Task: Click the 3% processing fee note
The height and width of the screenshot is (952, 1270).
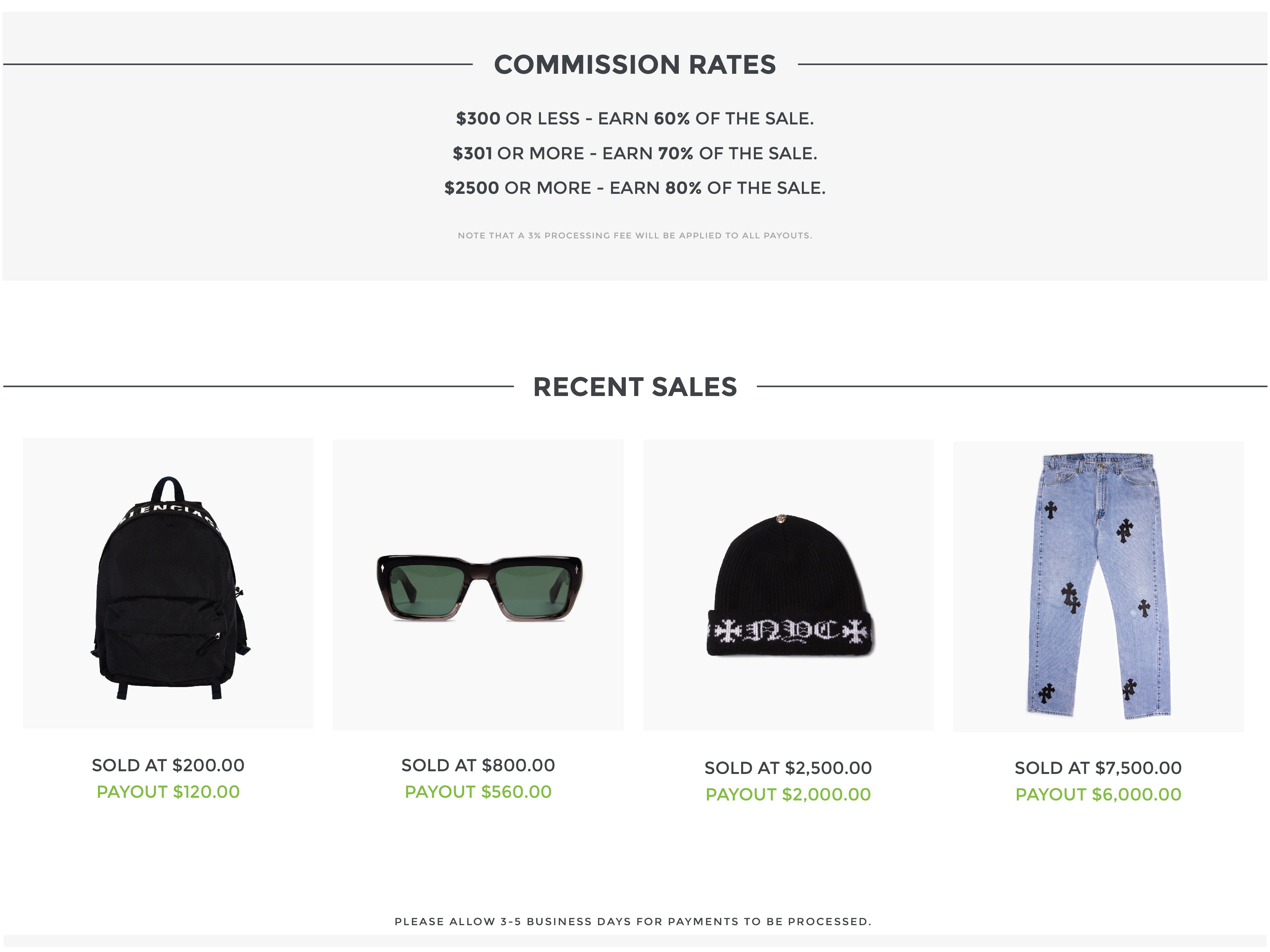Action: (634, 235)
